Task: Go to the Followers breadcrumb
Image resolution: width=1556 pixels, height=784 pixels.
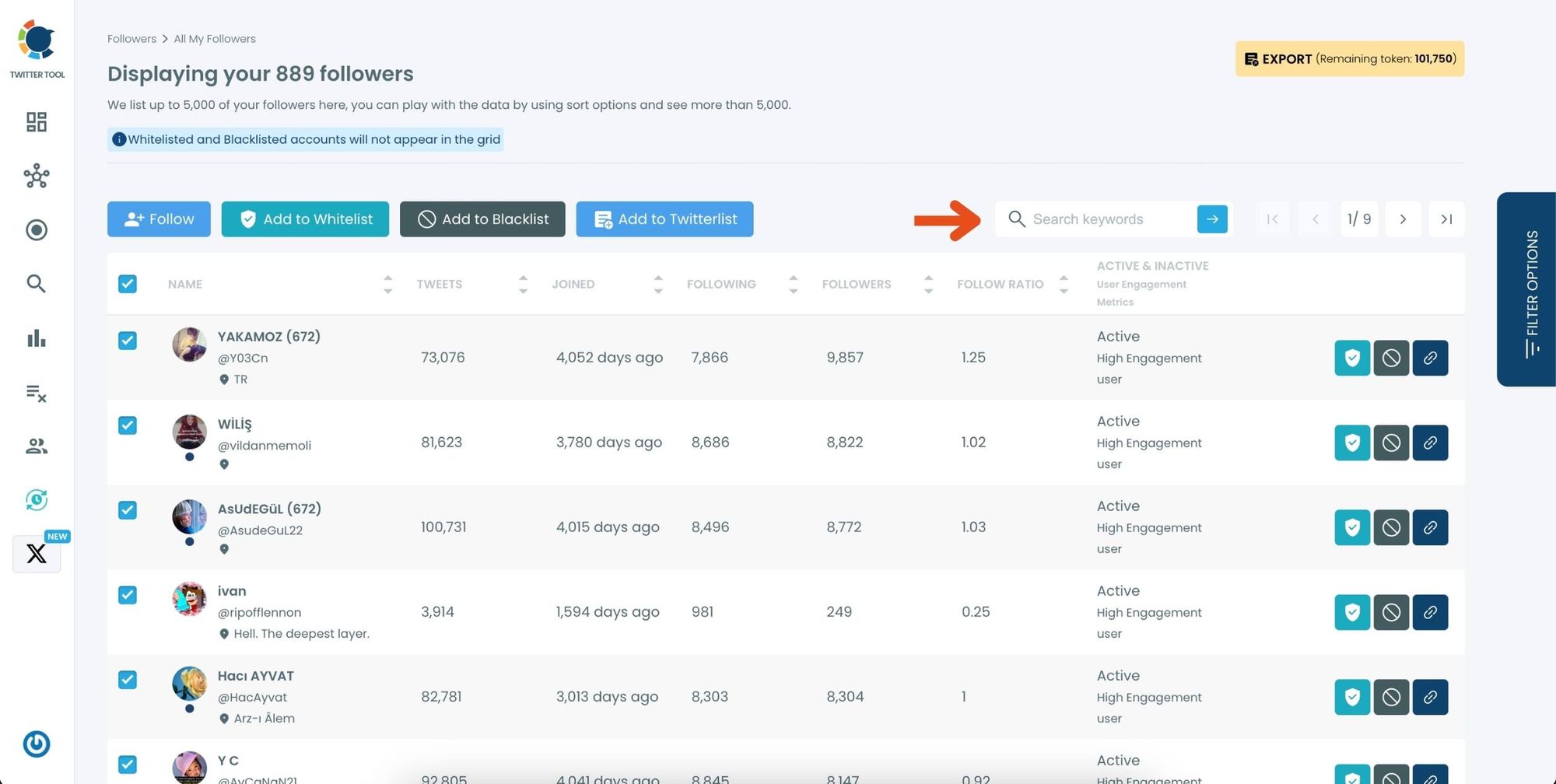Action: point(131,39)
